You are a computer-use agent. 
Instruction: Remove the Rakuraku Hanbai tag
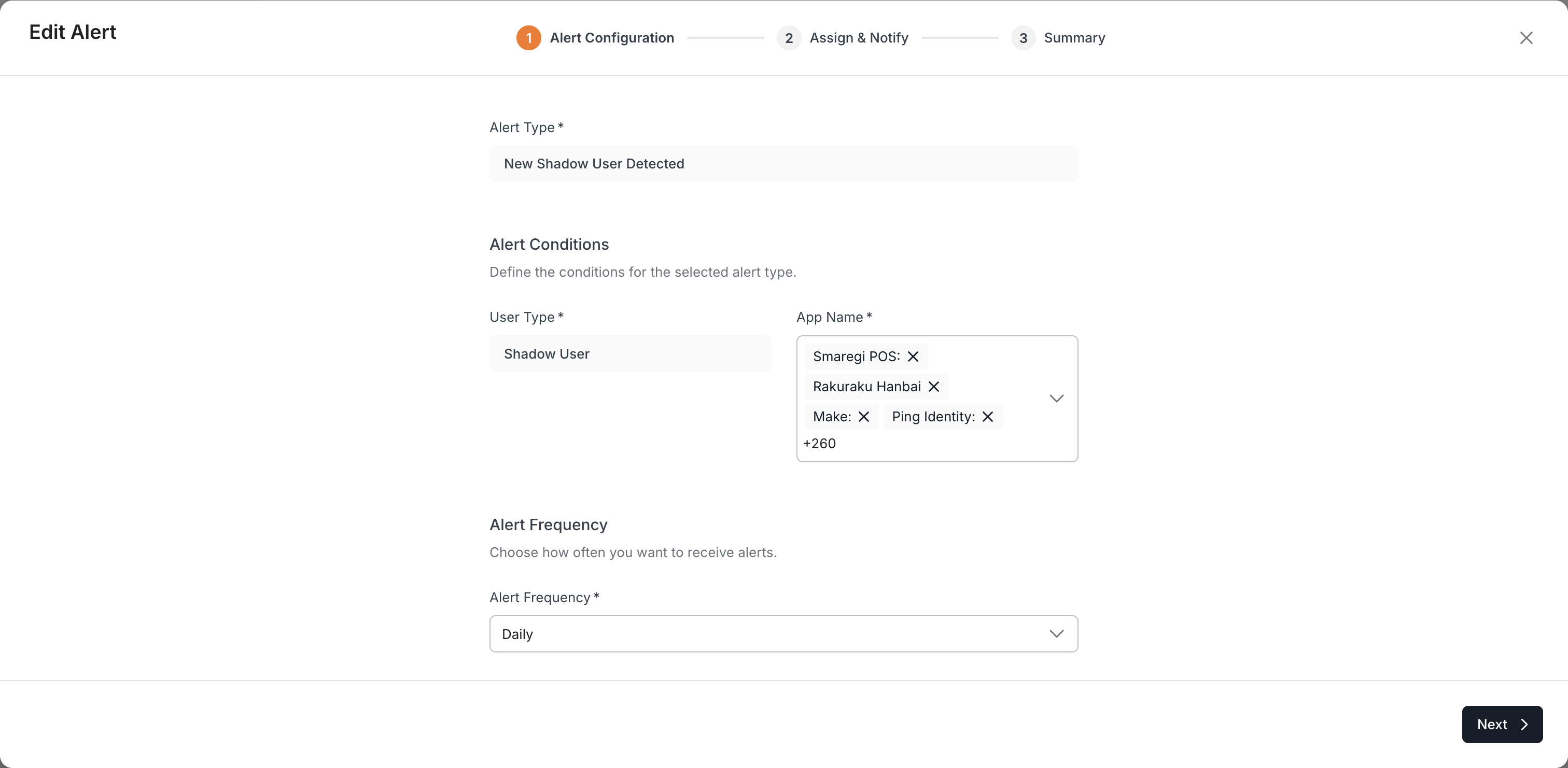[x=934, y=387]
